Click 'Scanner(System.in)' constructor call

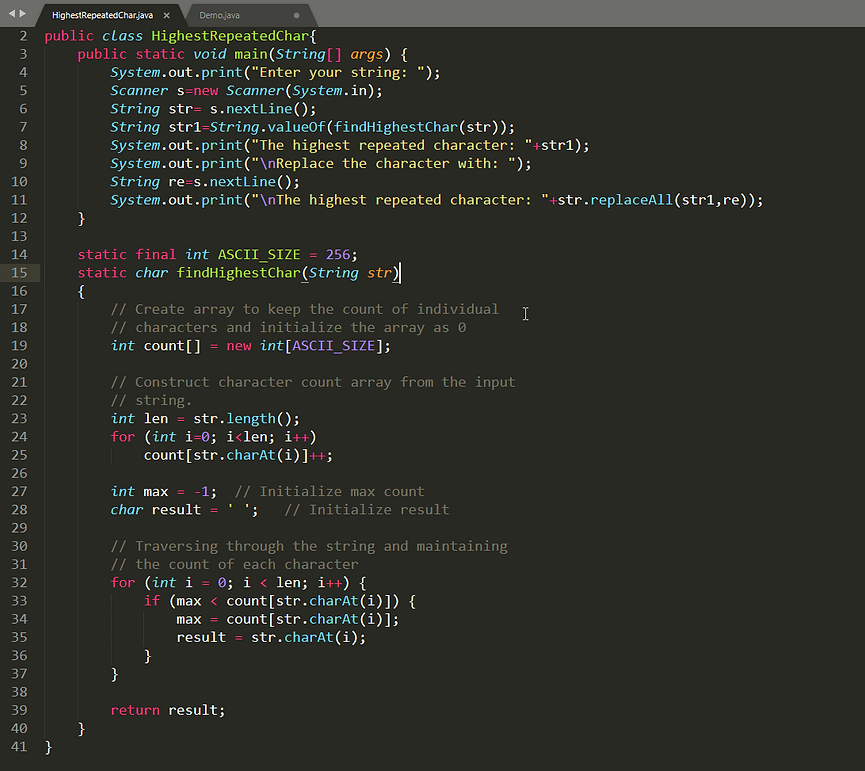[300, 90]
